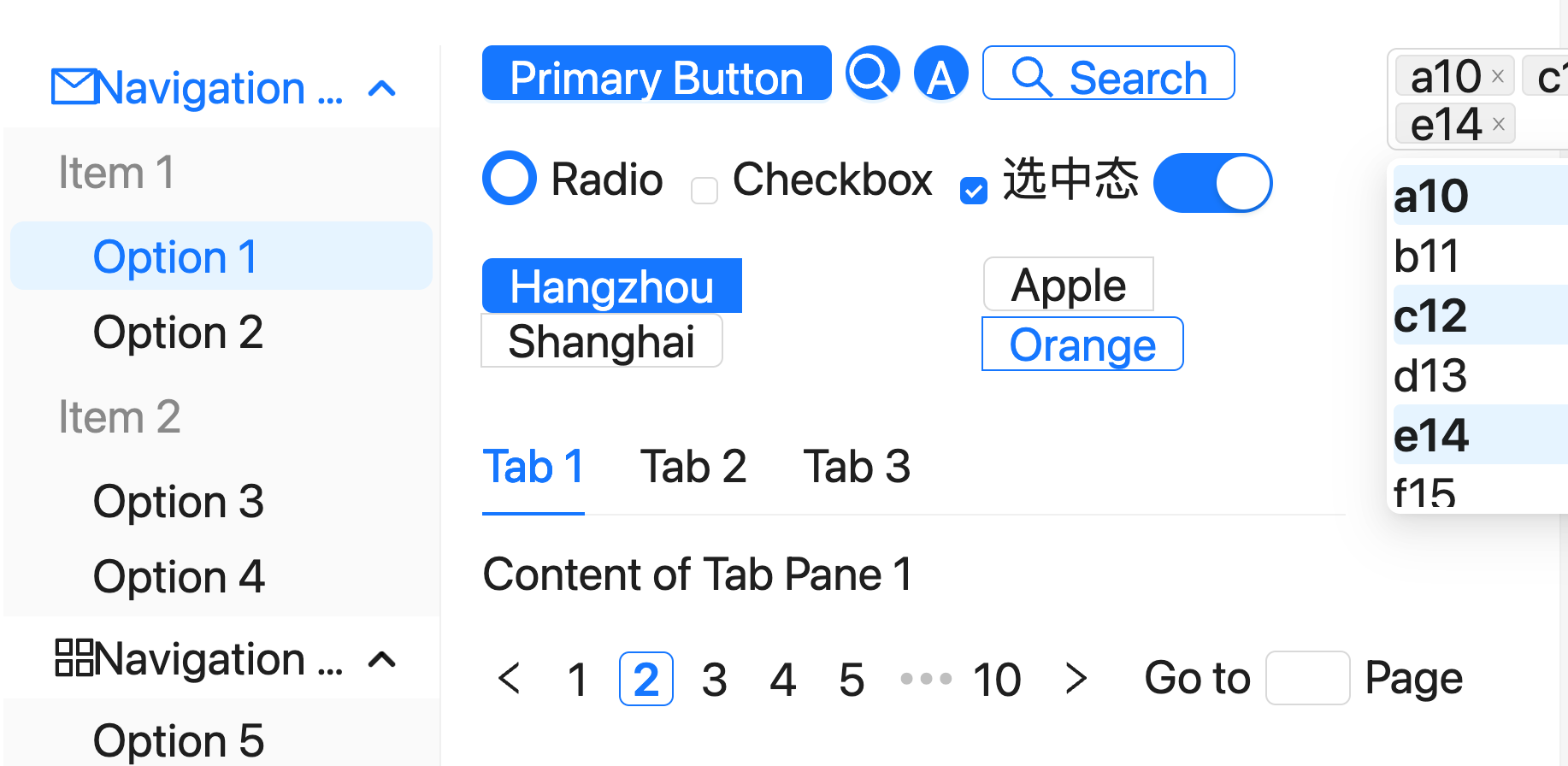Jump ahead using pagination ellipsis
This screenshot has width=1568, height=766.
coord(926,679)
